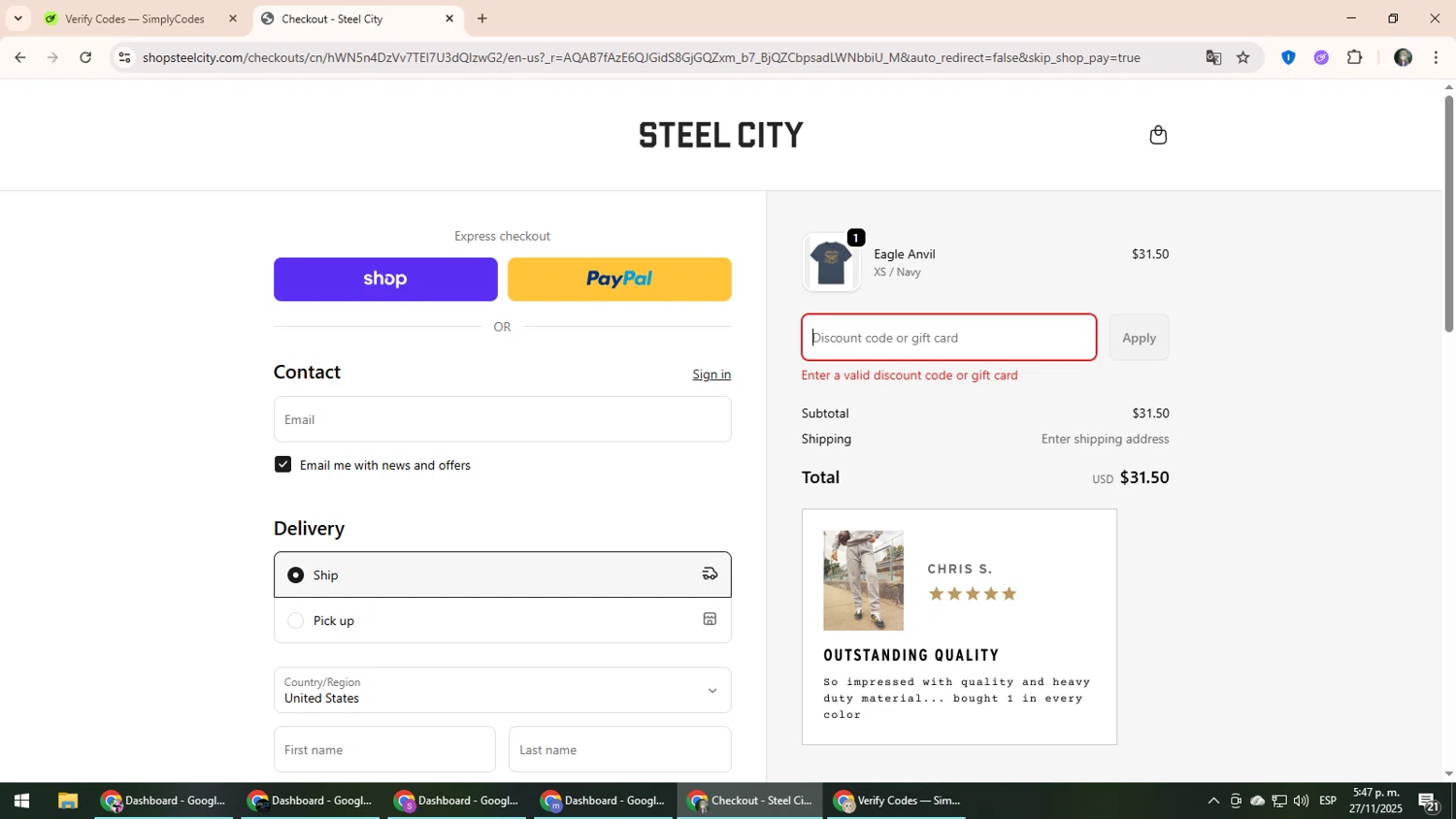Click the Steel City store logo

coord(721,135)
